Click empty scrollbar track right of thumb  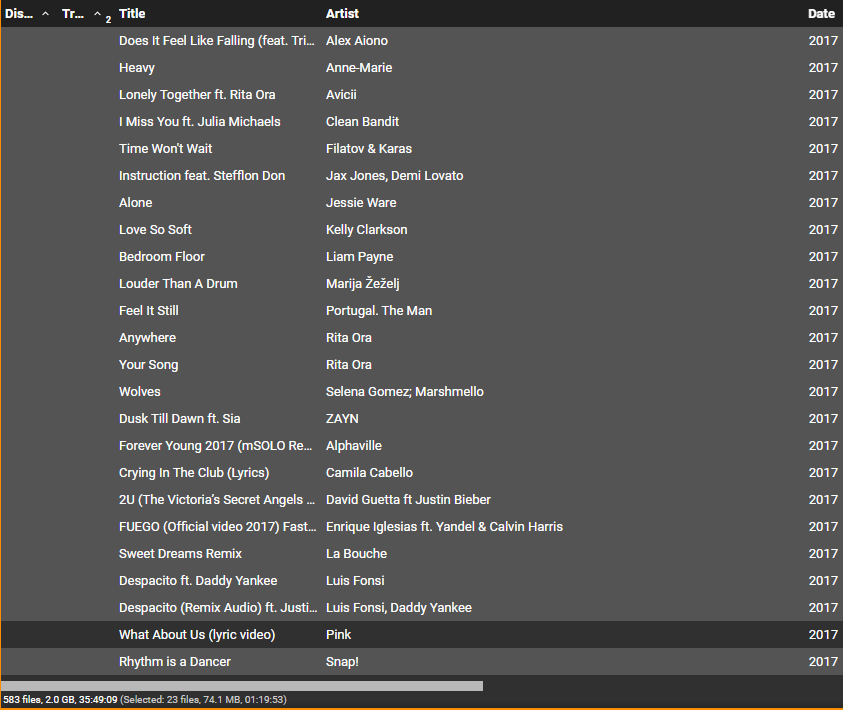click(x=660, y=686)
